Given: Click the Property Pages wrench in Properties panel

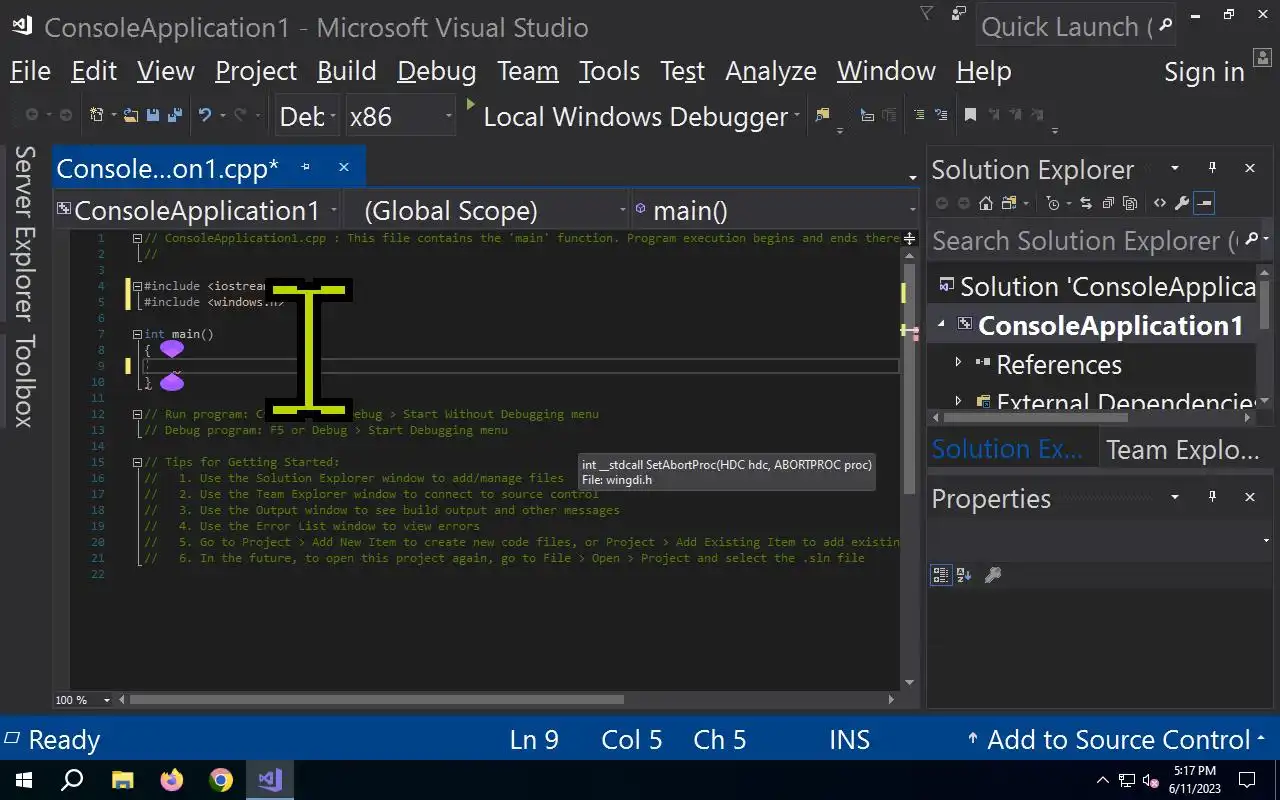Looking at the screenshot, I should pos(993,575).
